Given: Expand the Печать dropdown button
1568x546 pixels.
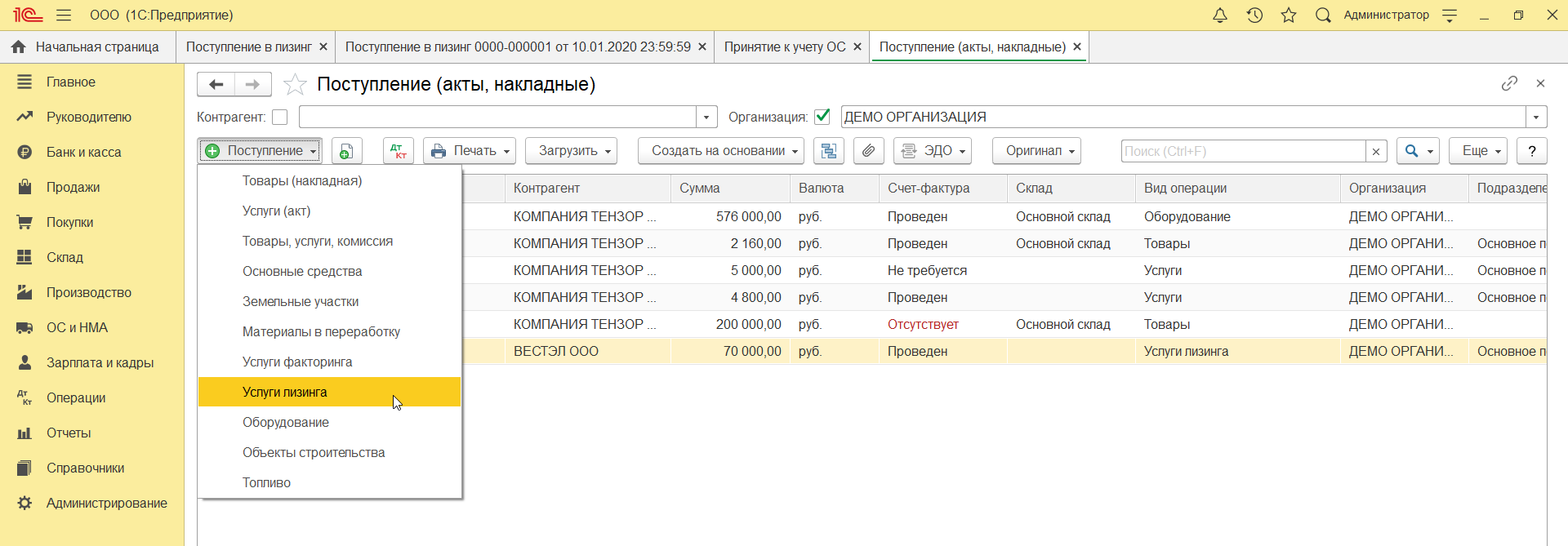Looking at the screenshot, I should (470, 151).
